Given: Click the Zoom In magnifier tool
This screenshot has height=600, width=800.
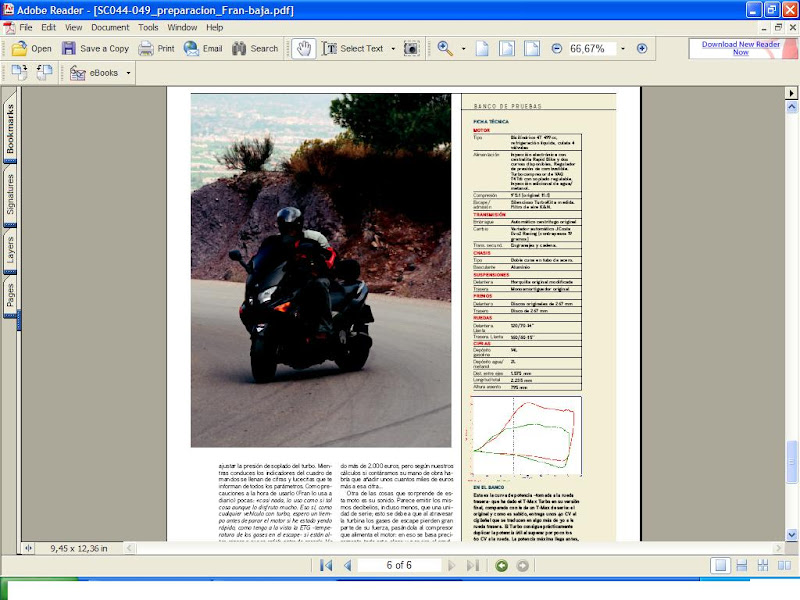Looking at the screenshot, I should pyautogui.click(x=445, y=48).
